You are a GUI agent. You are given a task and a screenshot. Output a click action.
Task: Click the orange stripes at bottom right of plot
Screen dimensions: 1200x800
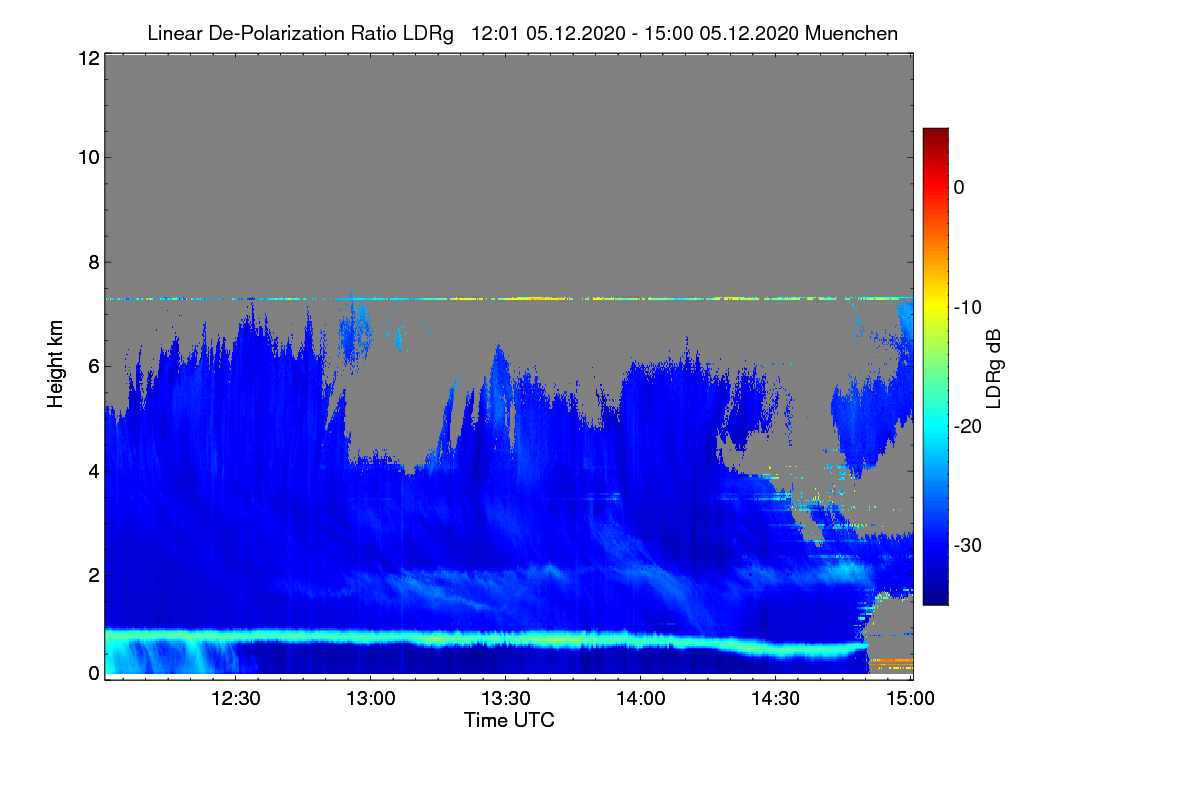[x=890, y=663]
